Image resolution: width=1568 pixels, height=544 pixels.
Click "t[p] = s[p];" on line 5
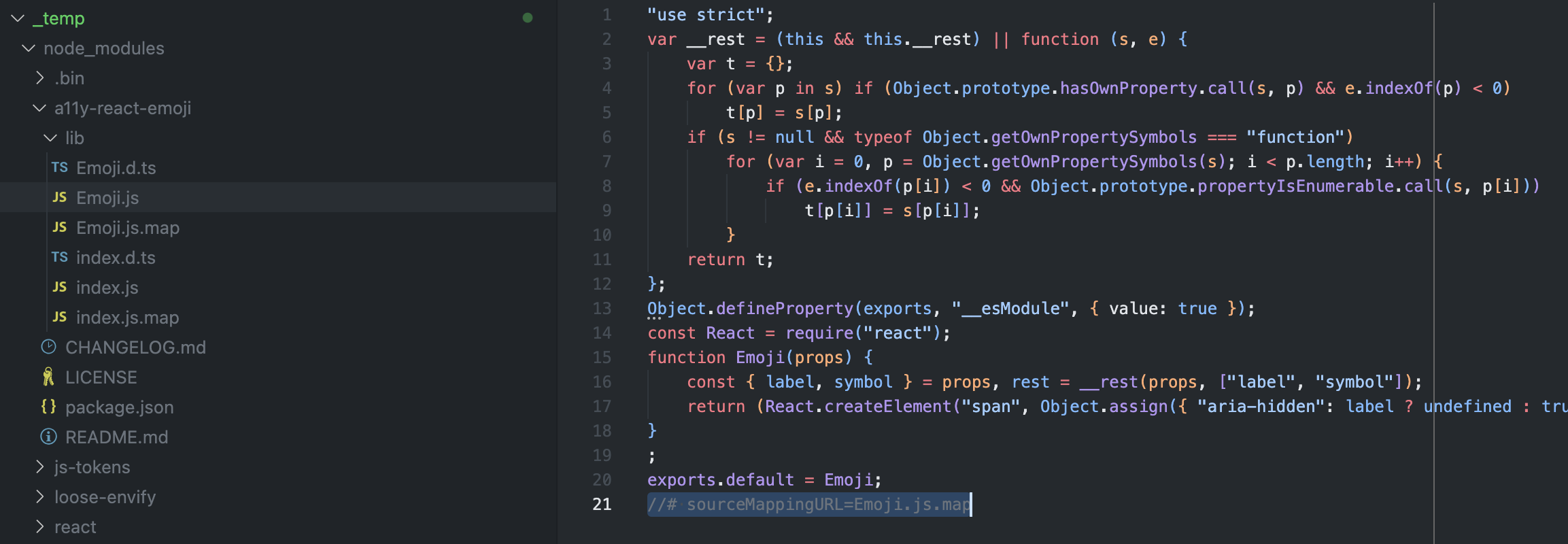(785, 113)
